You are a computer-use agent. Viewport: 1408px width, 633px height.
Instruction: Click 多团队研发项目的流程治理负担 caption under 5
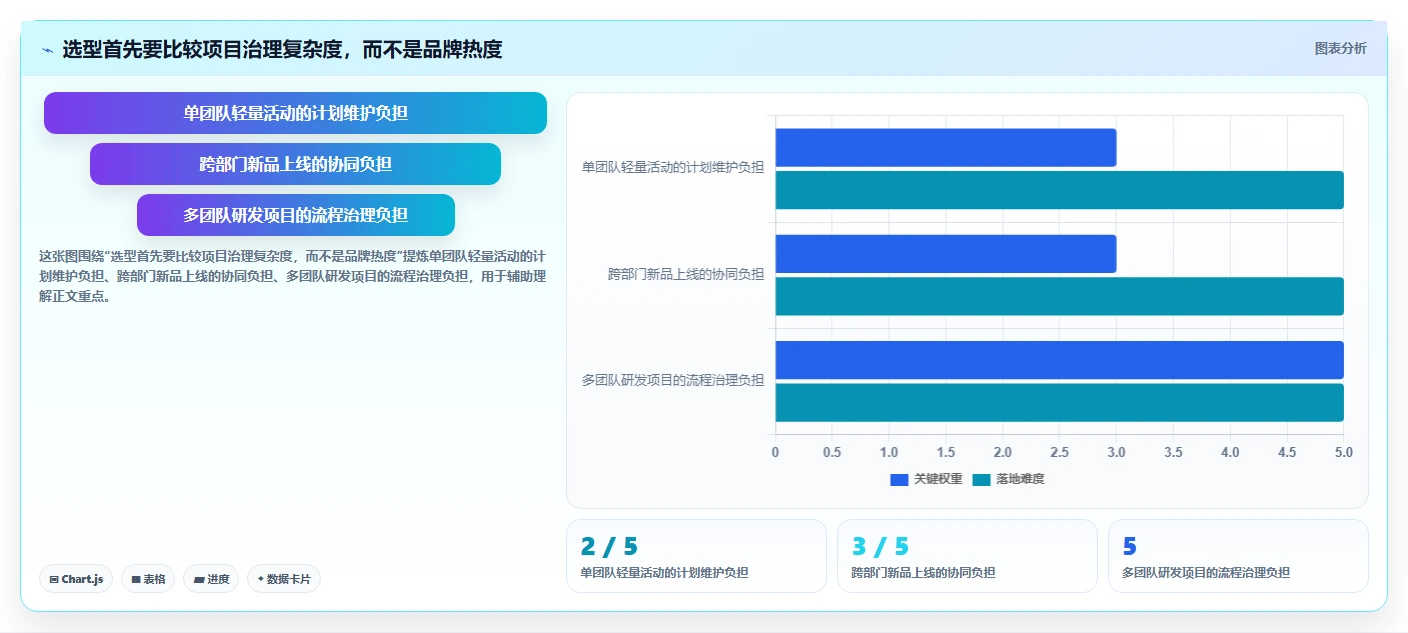[1206, 573]
